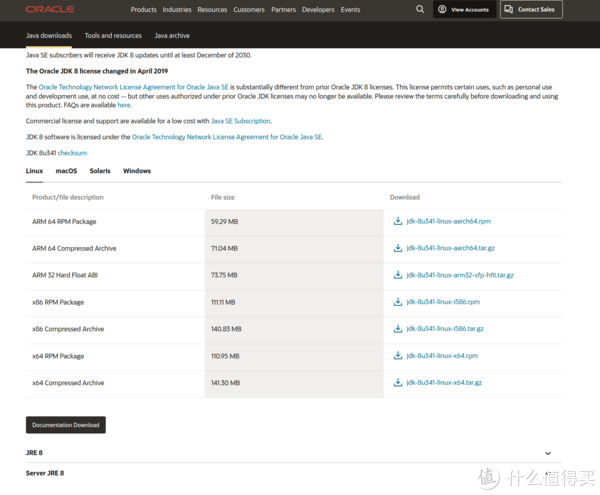Click 'x86 RPM Package' description
Viewport: 600px width, 495px height.
point(58,302)
